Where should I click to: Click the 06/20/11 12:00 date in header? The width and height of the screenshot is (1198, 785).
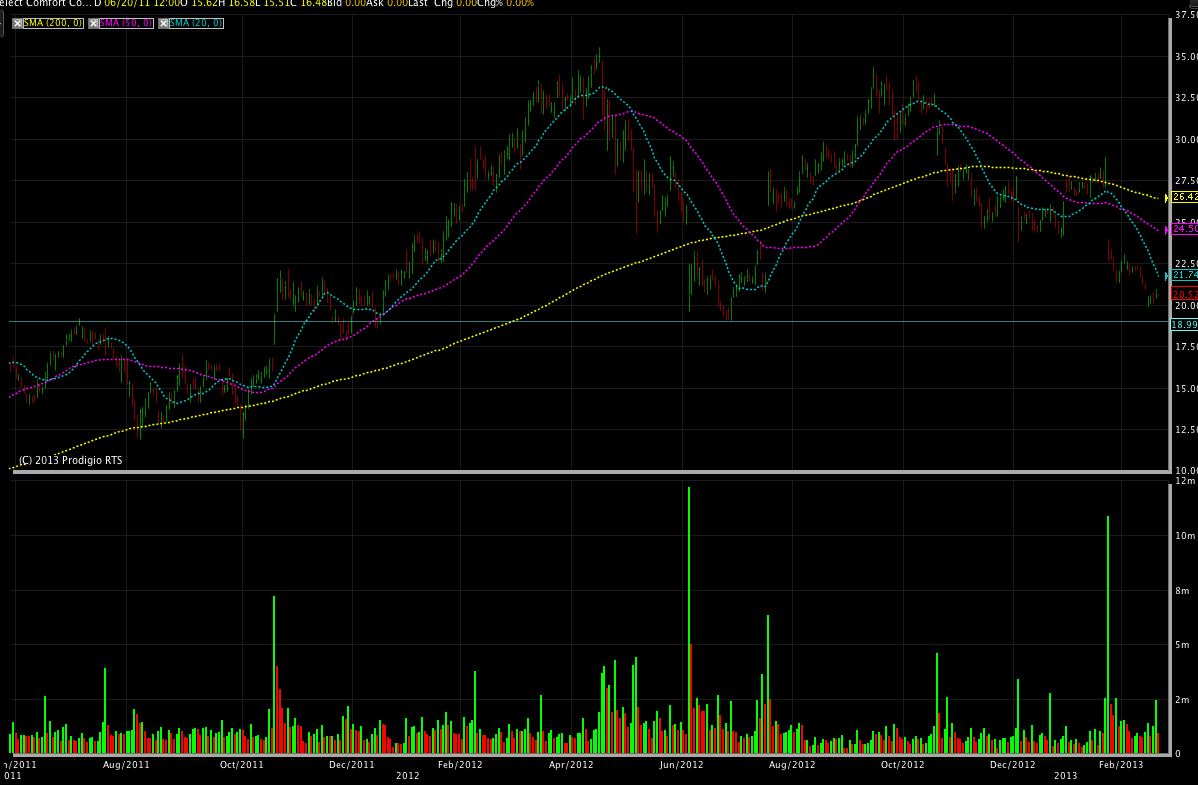click(x=141, y=4)
